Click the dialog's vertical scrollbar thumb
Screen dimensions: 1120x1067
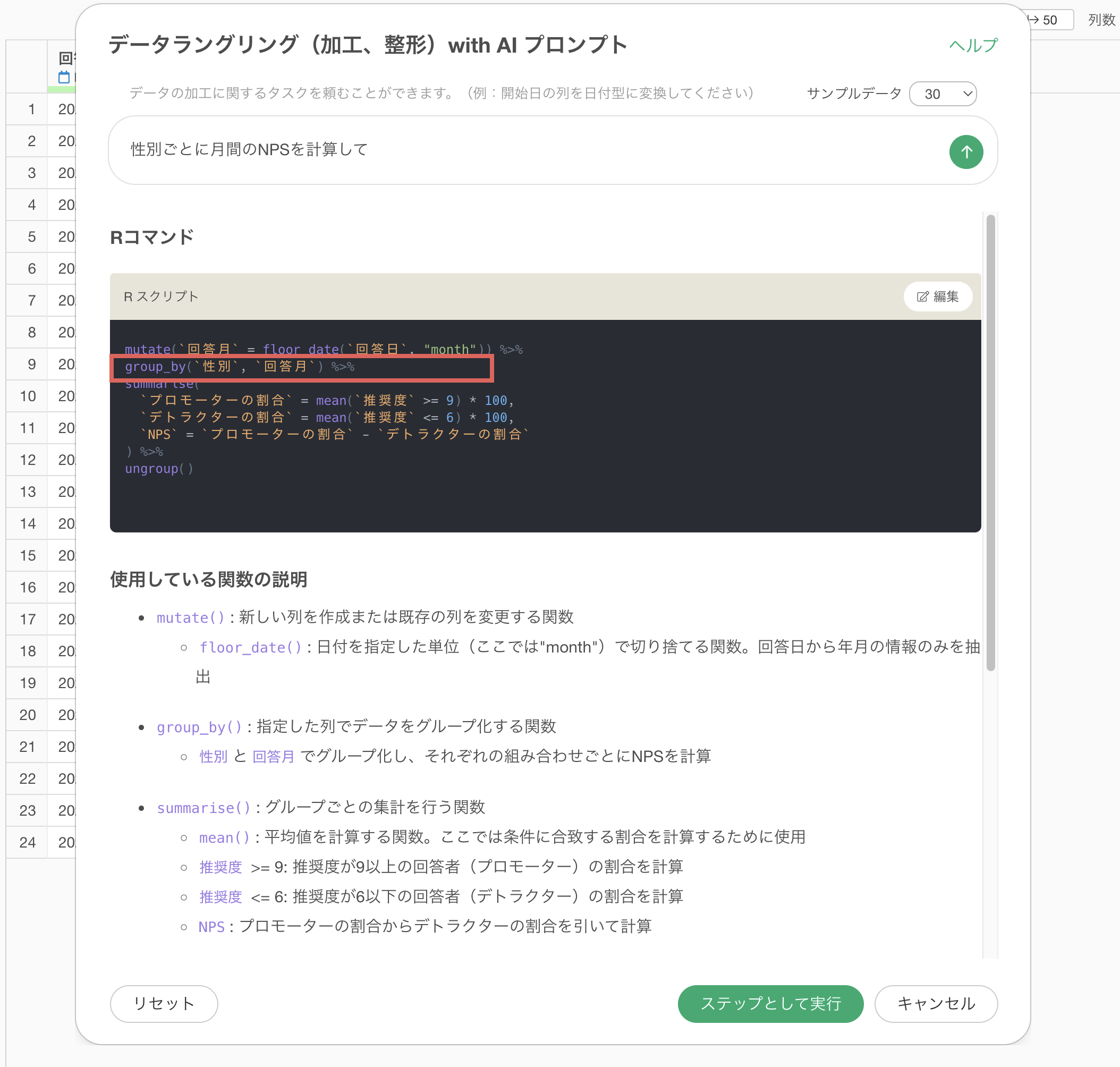pyautogui.click(x=990, y=443)
